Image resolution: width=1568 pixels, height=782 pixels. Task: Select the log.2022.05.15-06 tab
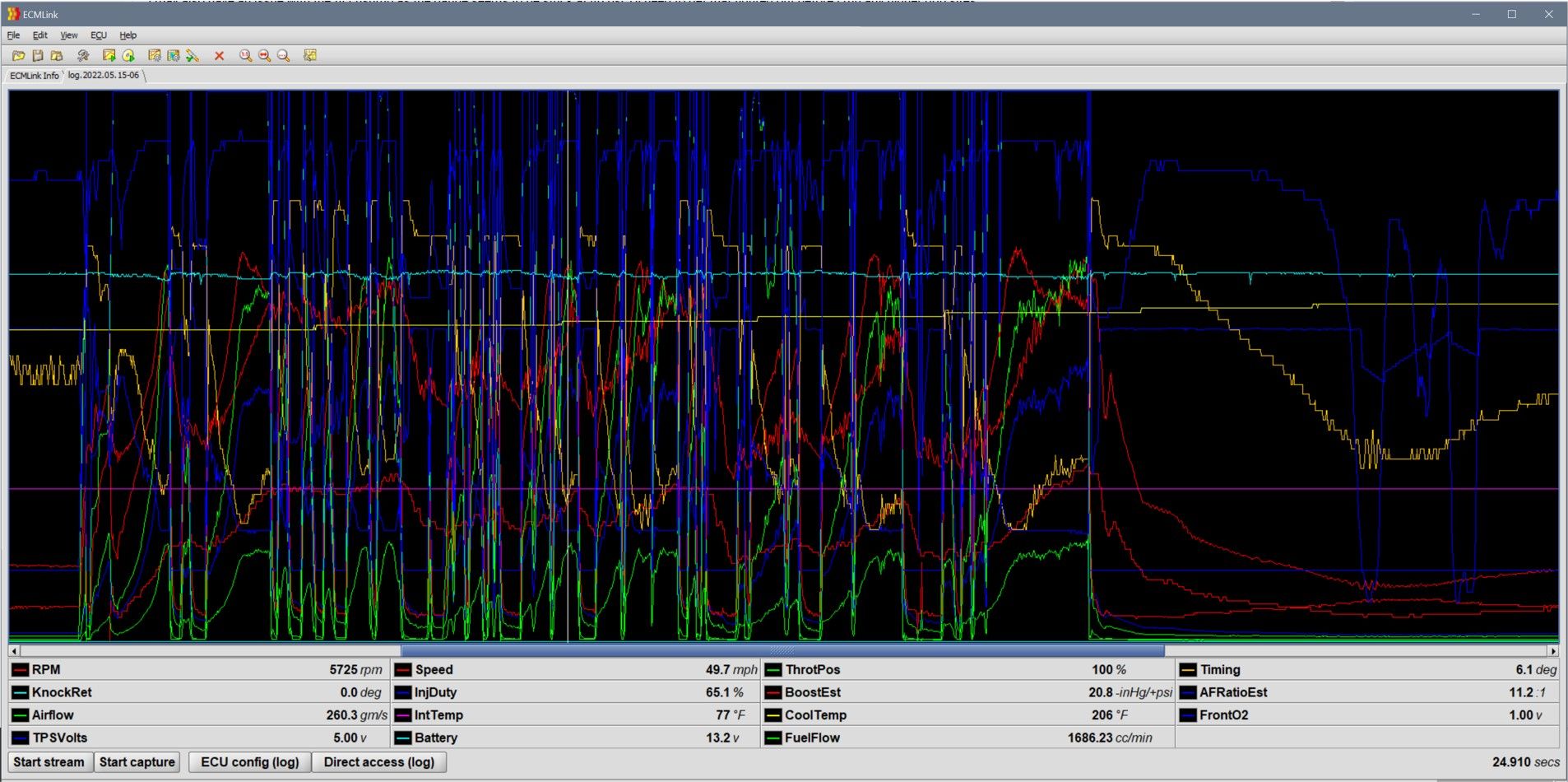[104, 75]
